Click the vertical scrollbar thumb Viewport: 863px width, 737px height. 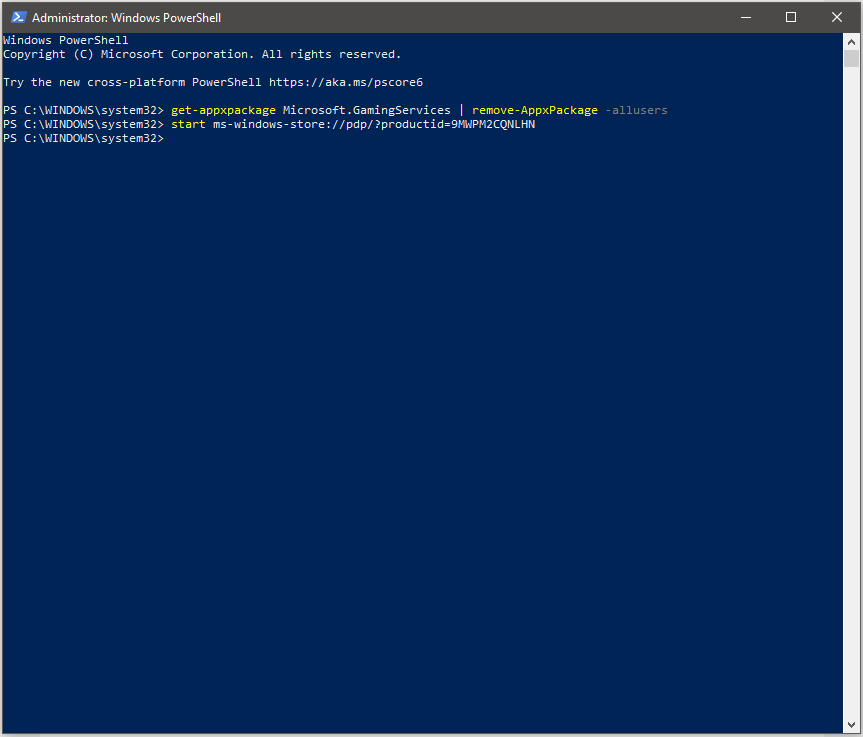click(x=851, y=58)
